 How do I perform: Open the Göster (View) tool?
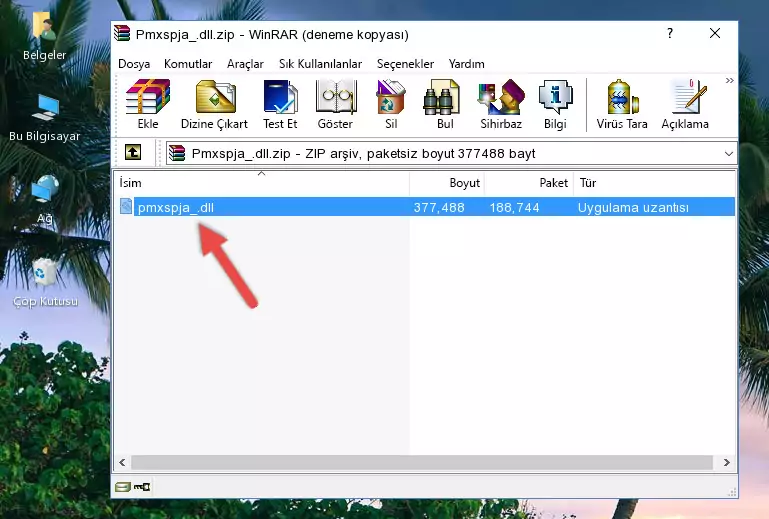click(335, 104)
